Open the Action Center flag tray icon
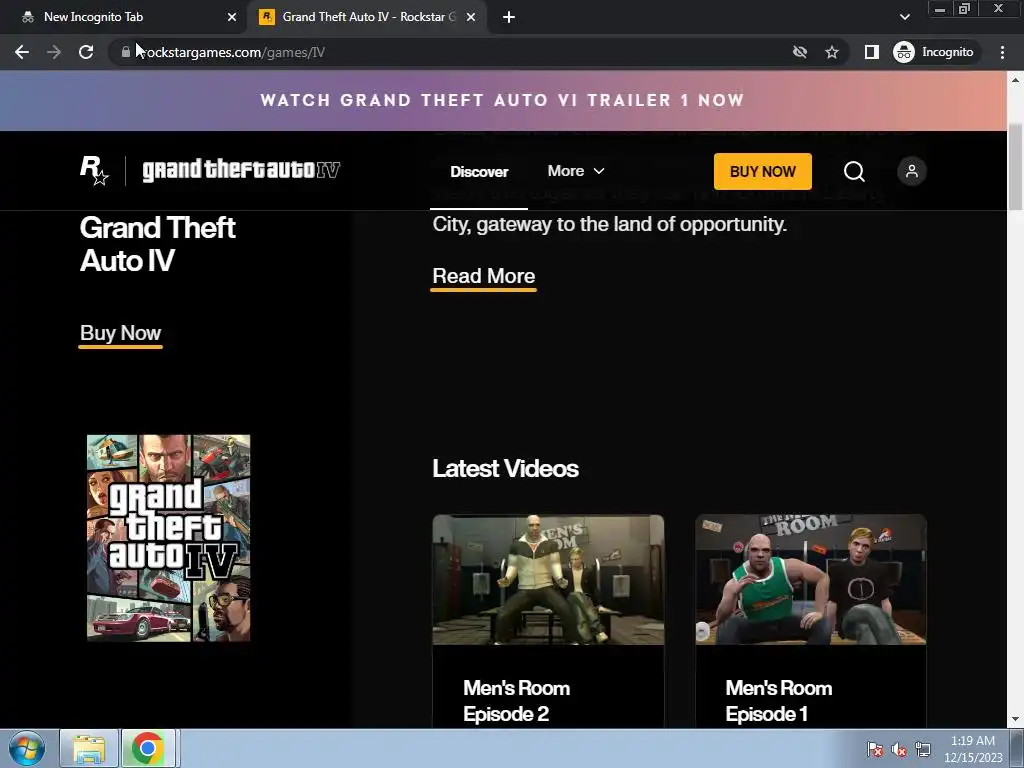 coord(875,750)
